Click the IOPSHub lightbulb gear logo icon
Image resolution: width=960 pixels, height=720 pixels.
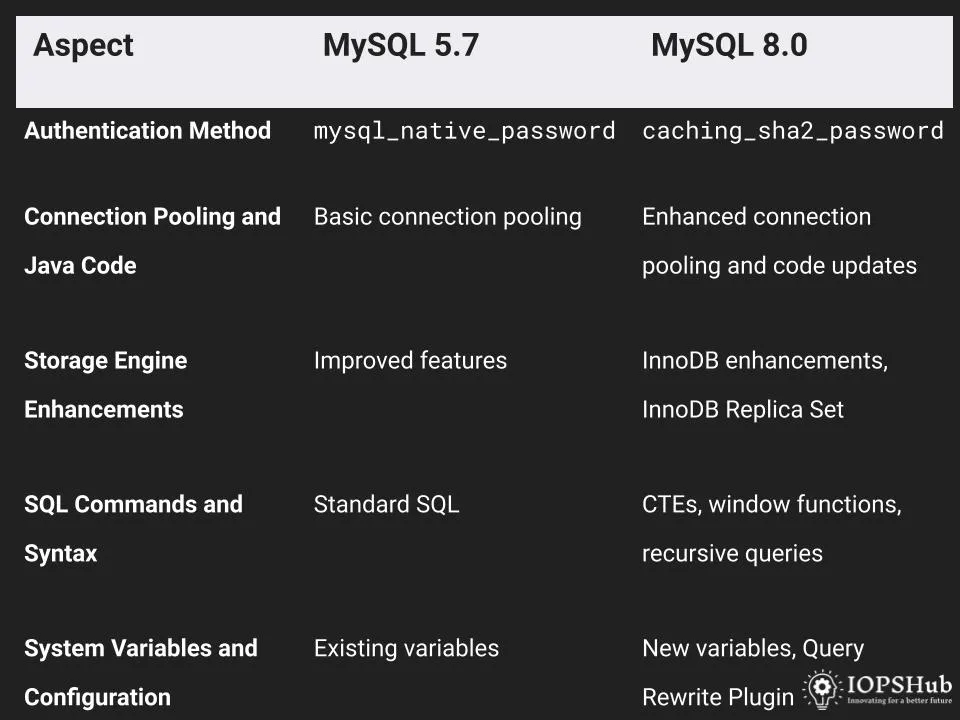822,689
